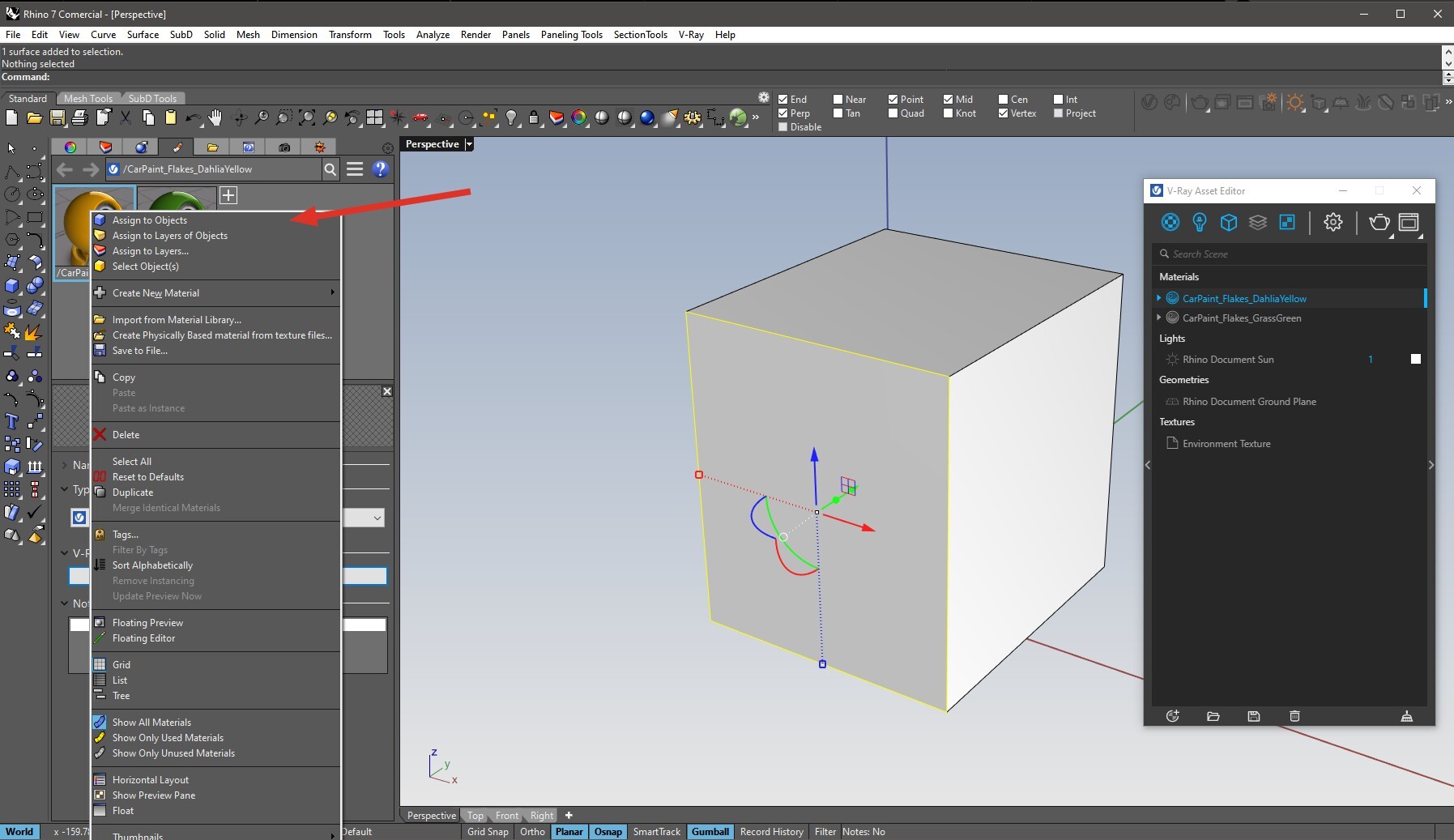Choose Assign to Objects from context menu
The width and height of the screenshot is (1454, 840).
[x=215, y=220]
